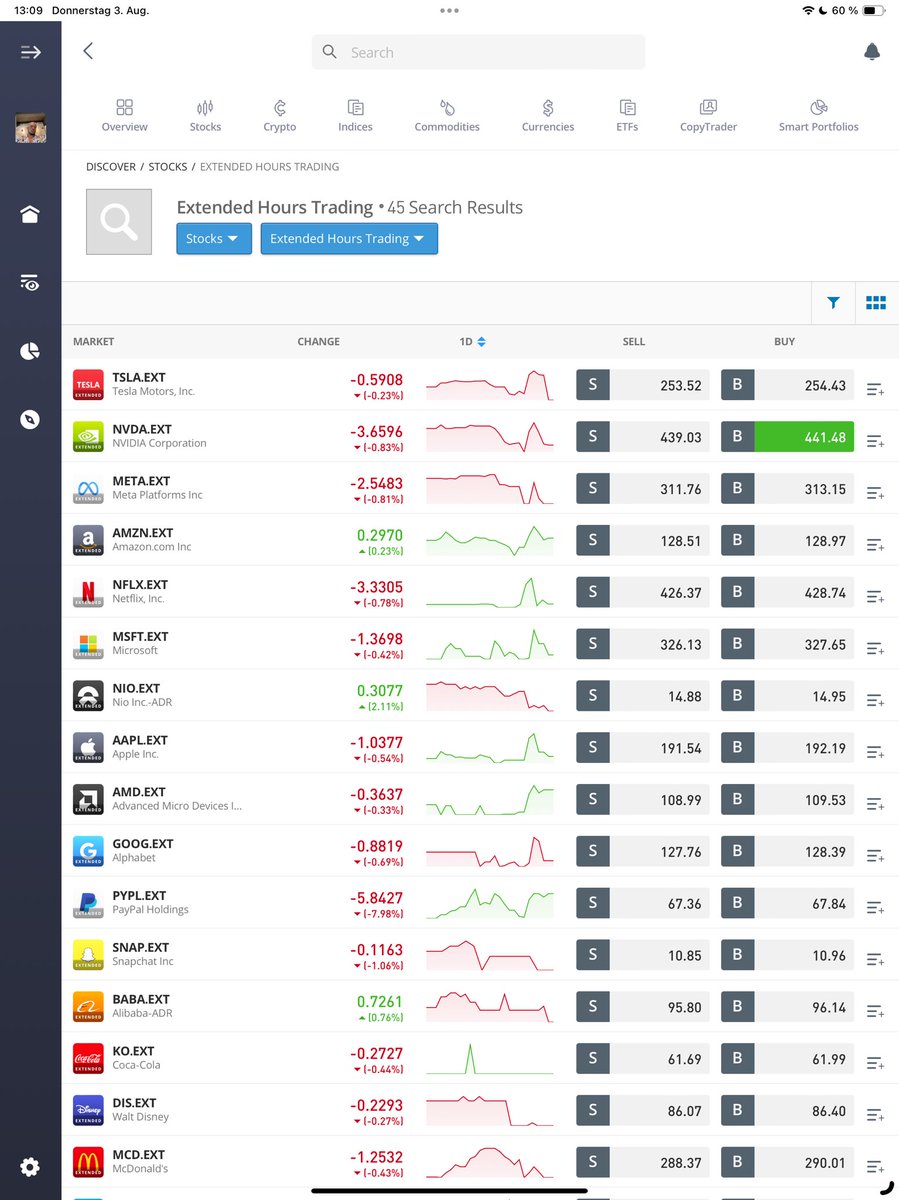Open iPad multitasking three-dot menu
Screen dimensions: 899x1200
click(449, 10)
